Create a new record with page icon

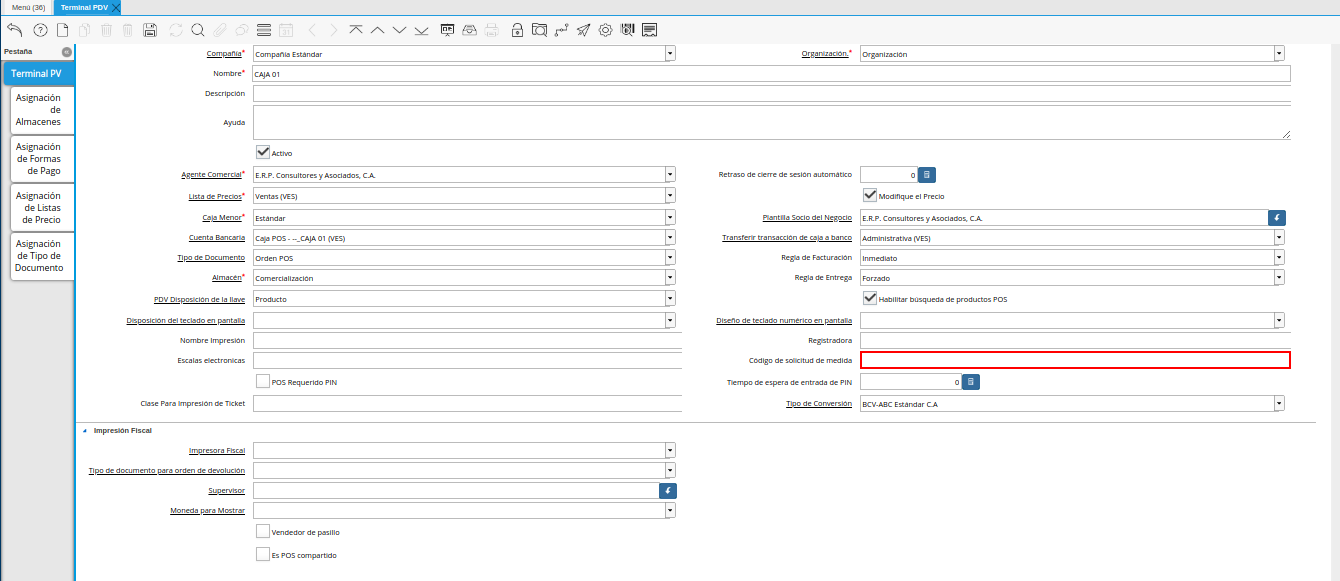tap(62, 30)
